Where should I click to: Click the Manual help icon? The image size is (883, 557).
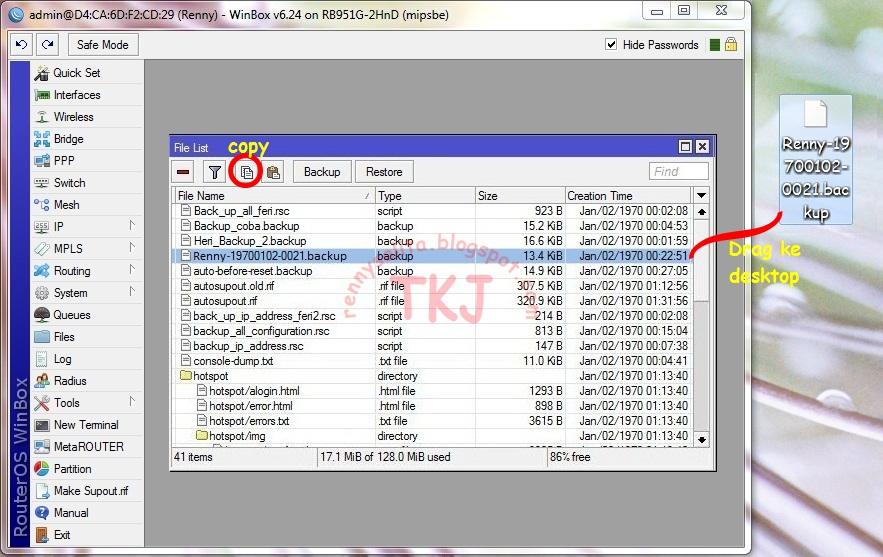[42, 513]
